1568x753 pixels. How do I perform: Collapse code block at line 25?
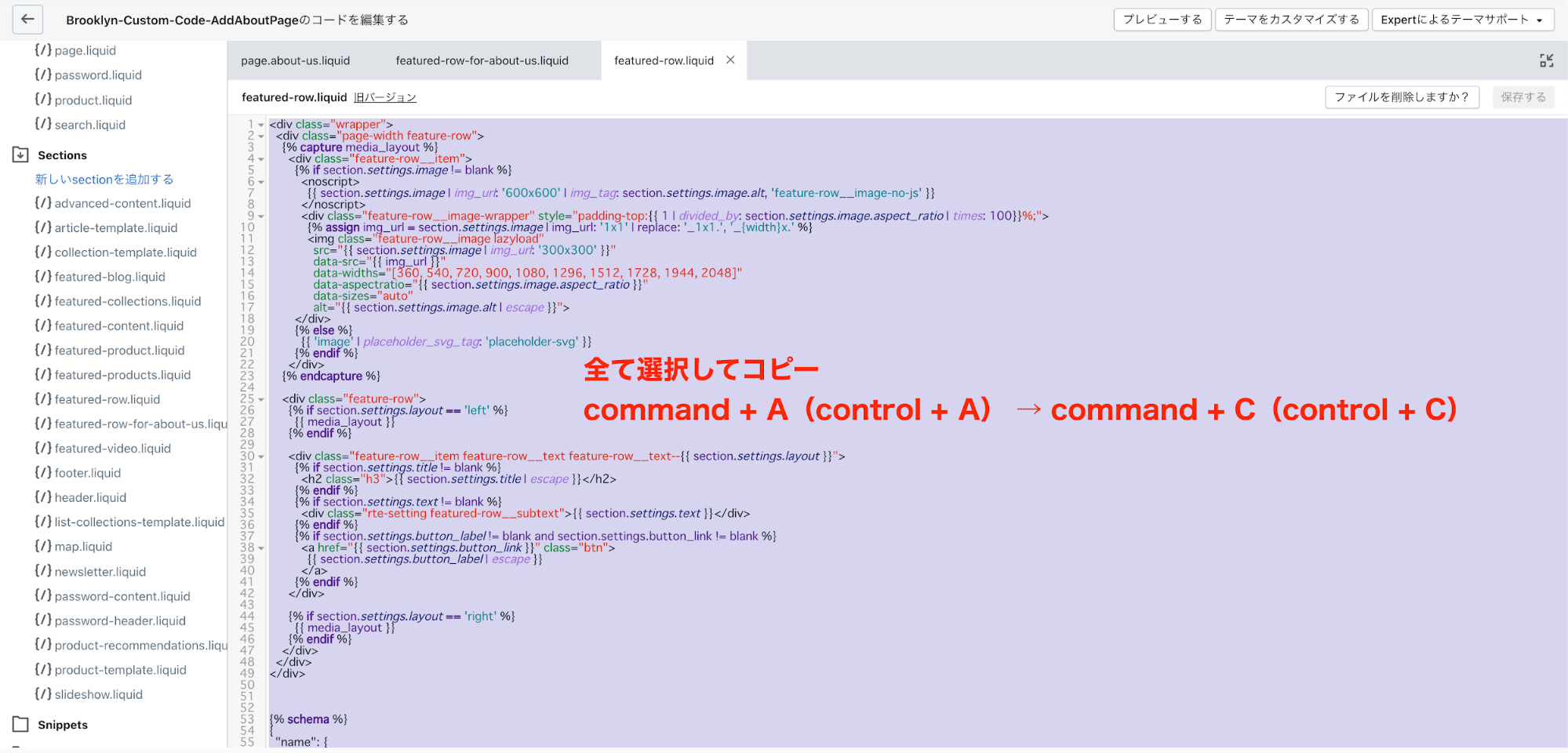coord(261,399)
